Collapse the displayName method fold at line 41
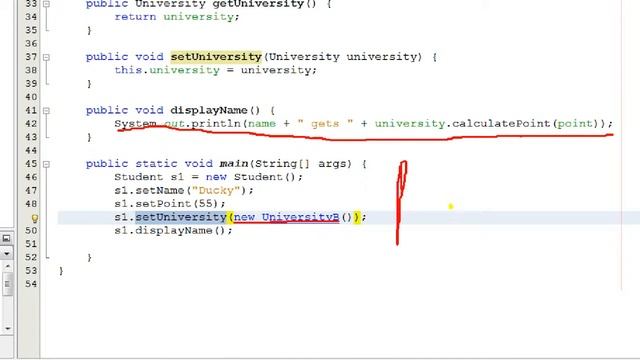Screen dimensions: 640x360 point(47,111)
